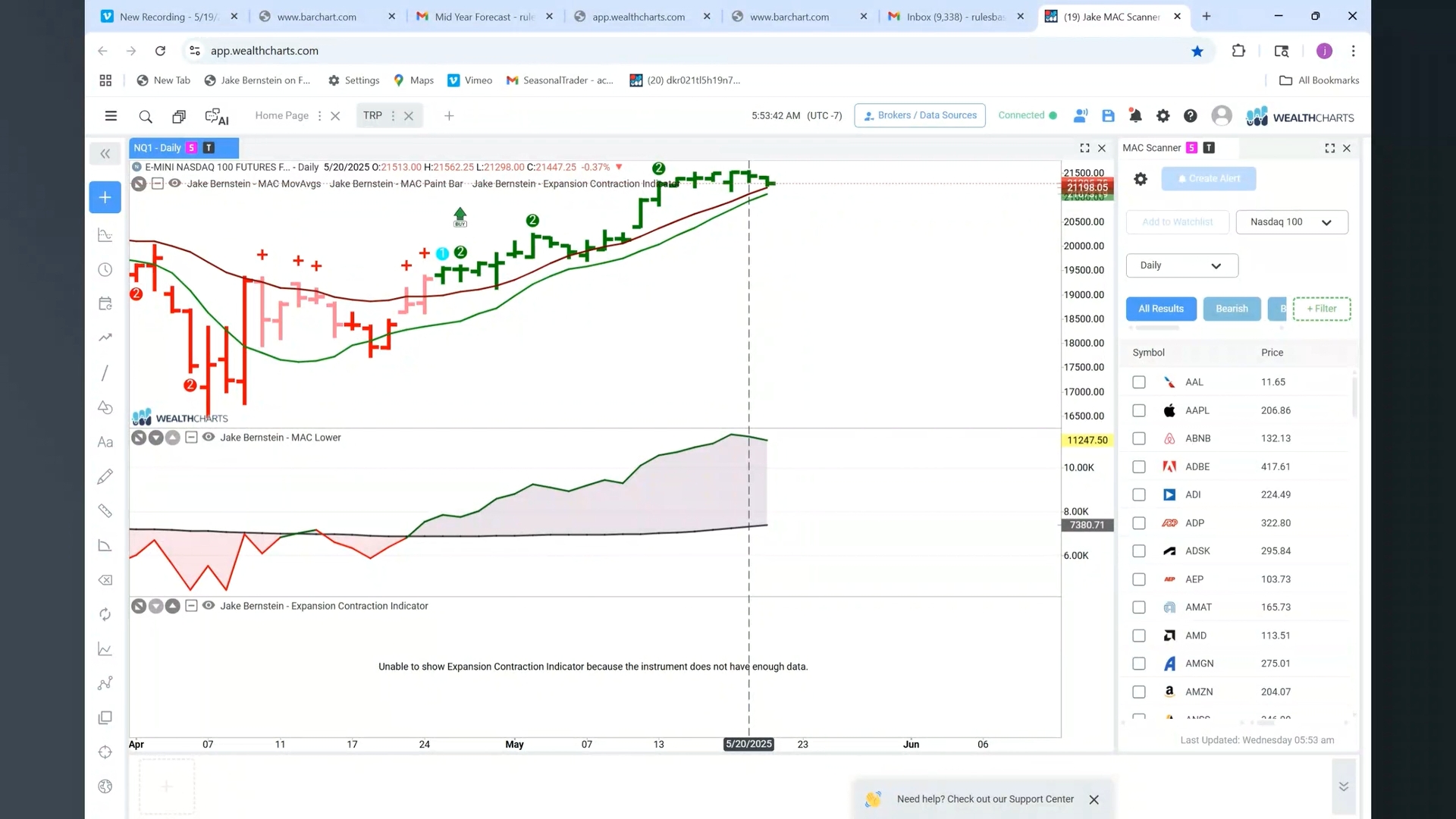Collapse the left toolbar with double chevron
Screen dimensions: 1456x819
tap(105, 154)
